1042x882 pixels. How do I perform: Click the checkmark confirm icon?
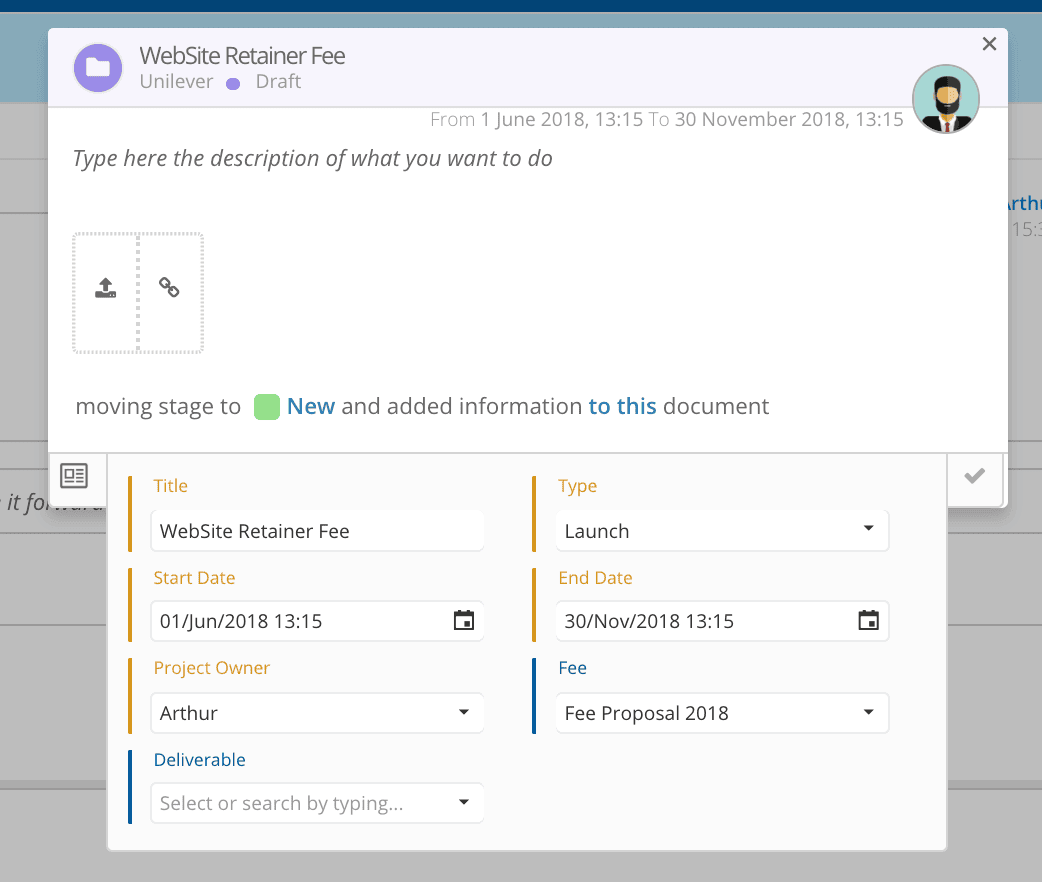tap(974, 476)
